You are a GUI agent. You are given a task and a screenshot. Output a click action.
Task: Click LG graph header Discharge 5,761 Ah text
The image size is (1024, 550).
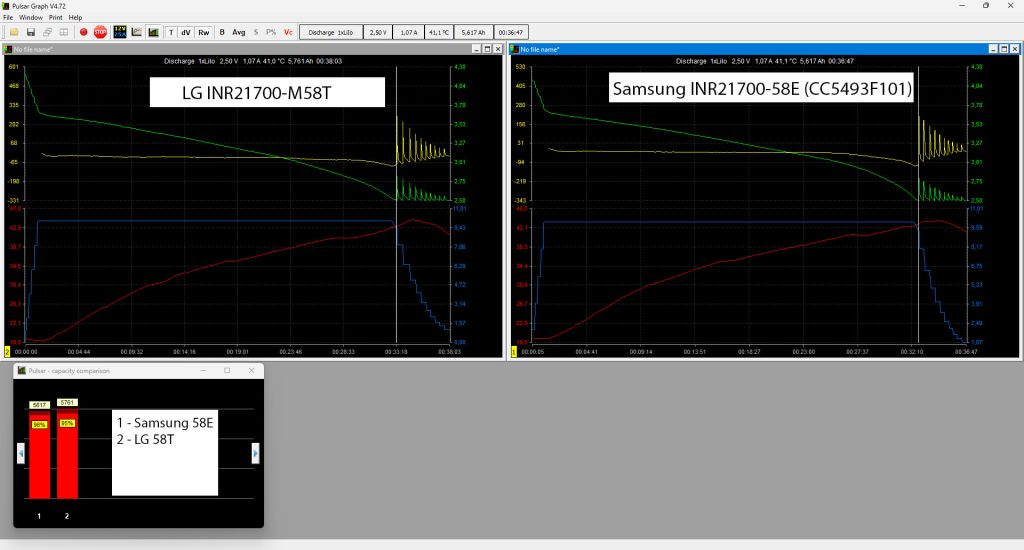(x=253, y=61)
